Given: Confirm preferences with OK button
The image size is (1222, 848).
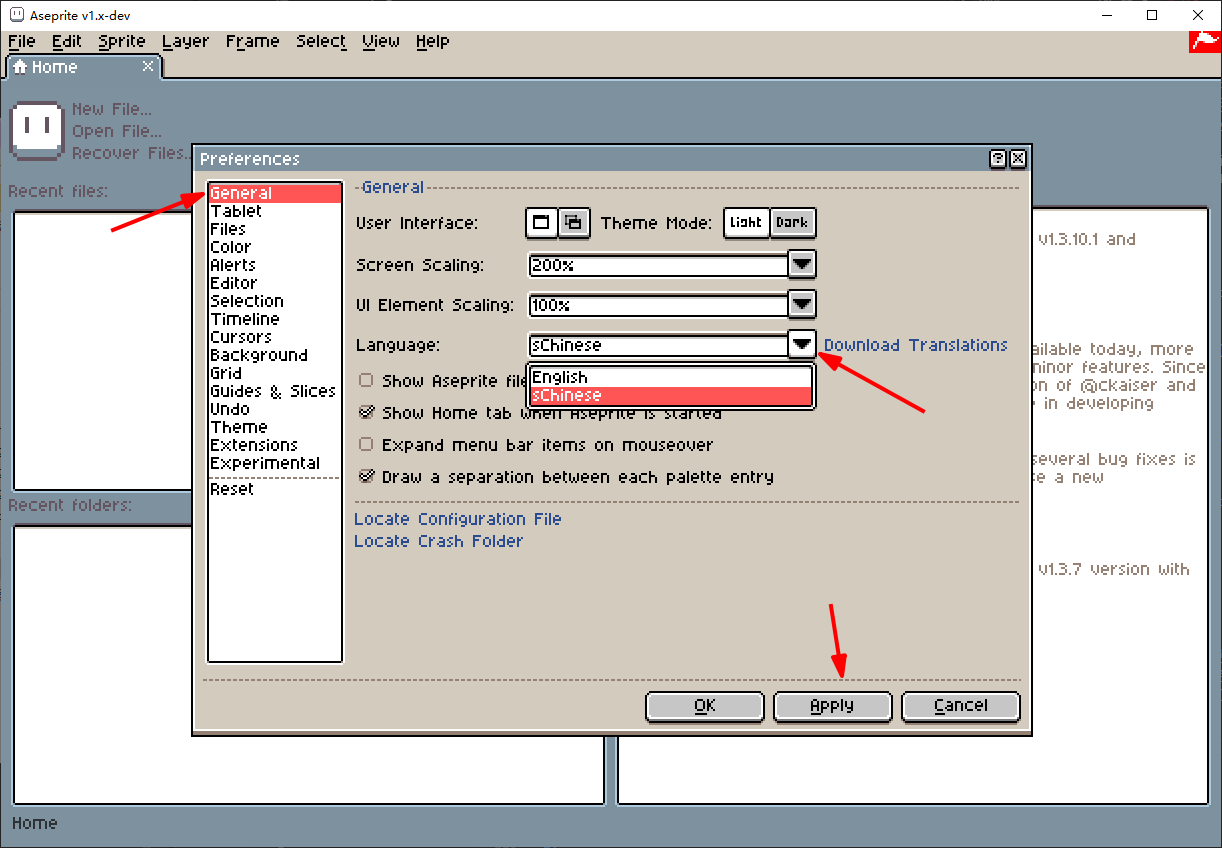Looking at the screenshot, I should click(705, 706).
